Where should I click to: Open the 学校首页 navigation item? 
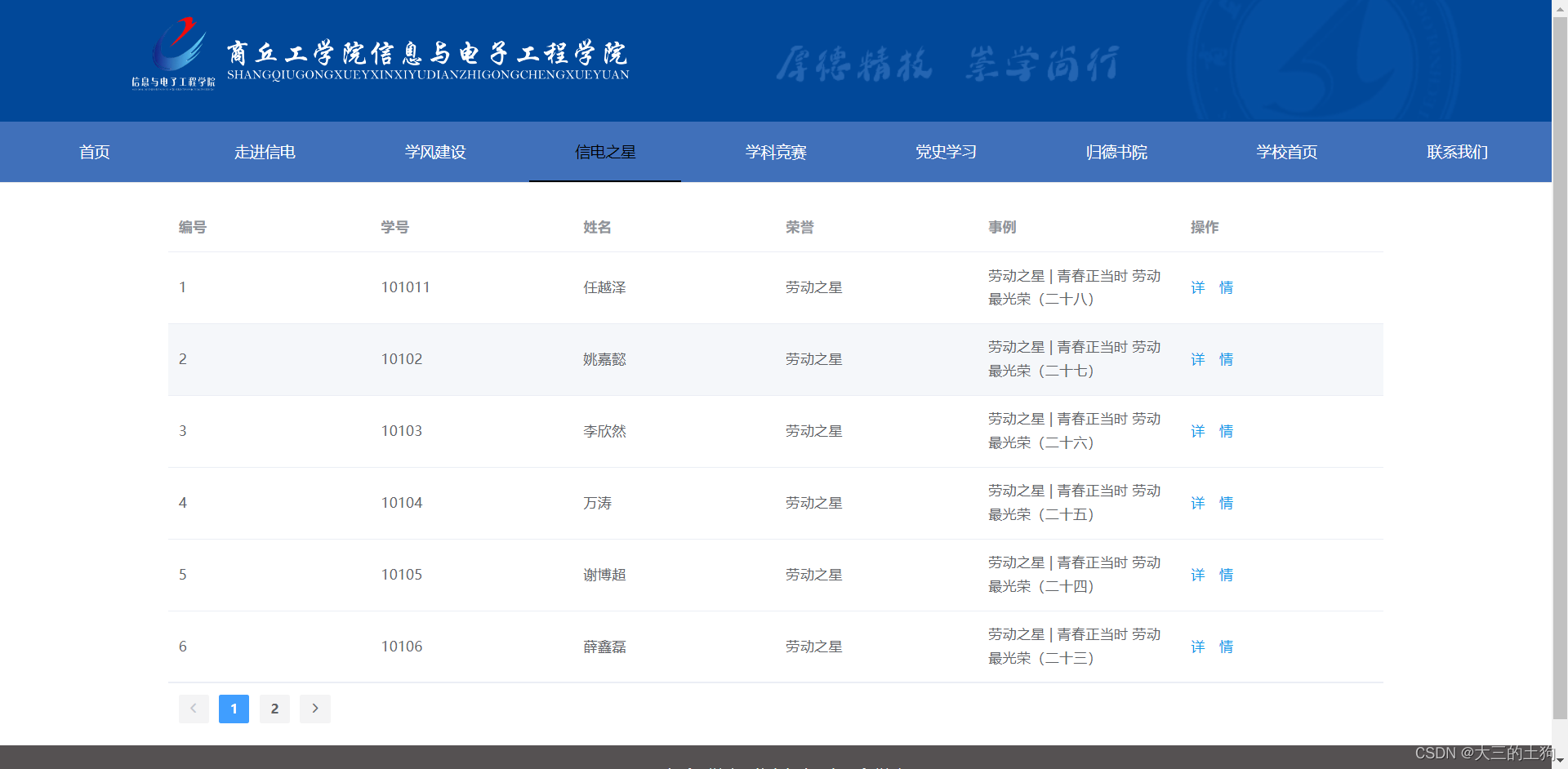tap(1286, 152)
